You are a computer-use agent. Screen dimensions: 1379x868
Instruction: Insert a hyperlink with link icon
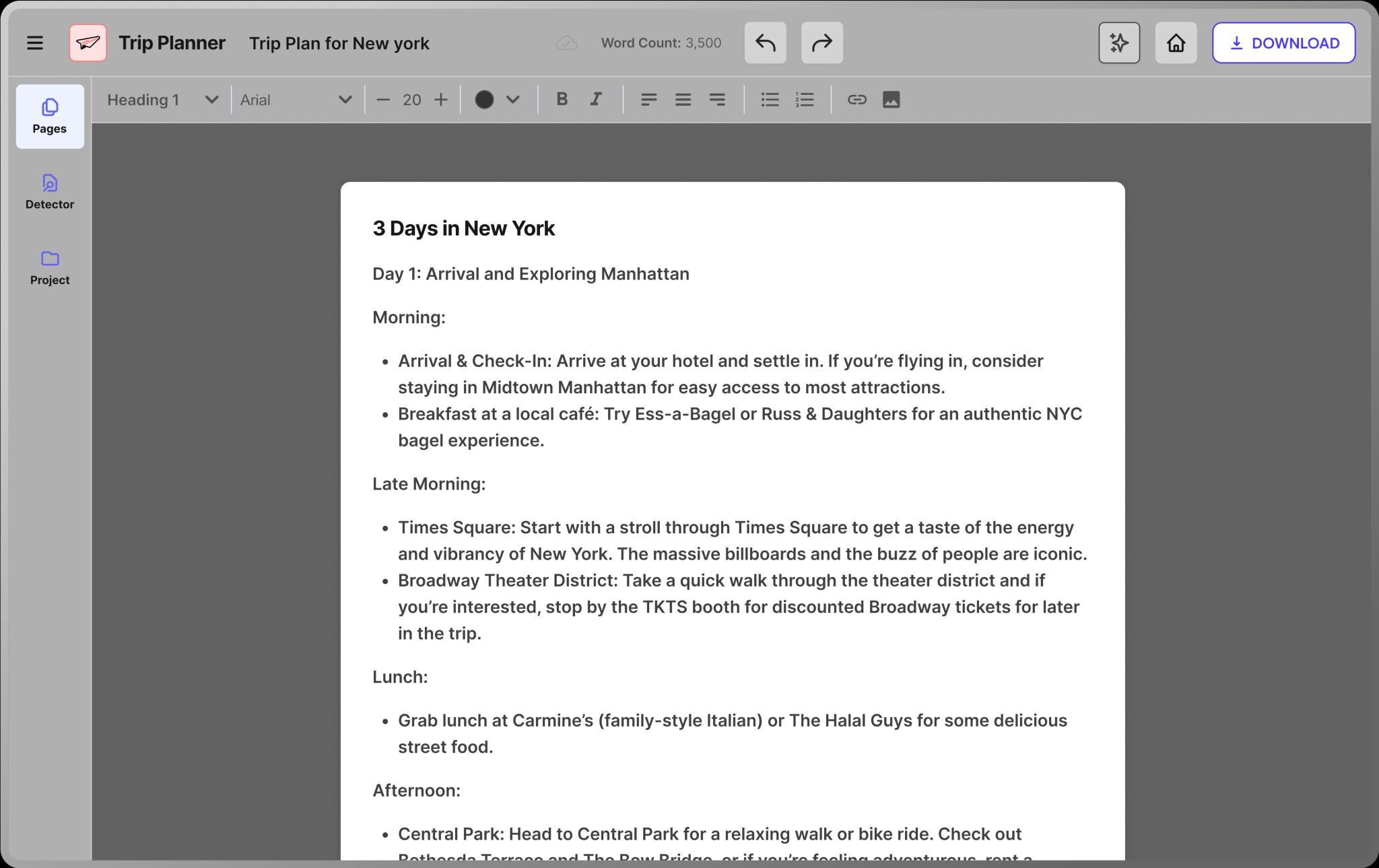click(856, 100)
